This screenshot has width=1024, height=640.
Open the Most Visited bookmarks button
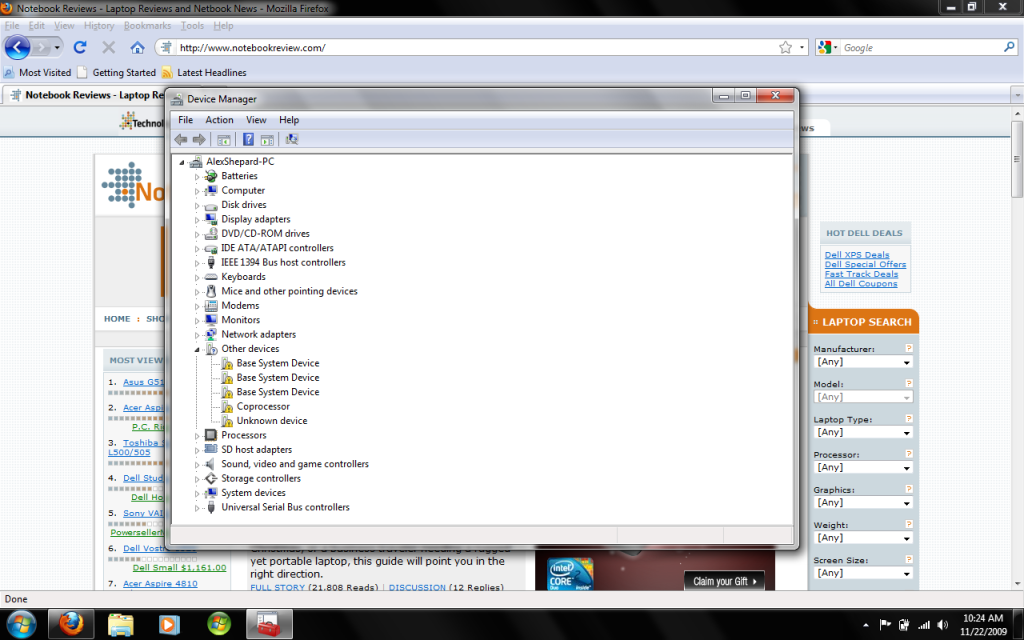coord(38,72)
